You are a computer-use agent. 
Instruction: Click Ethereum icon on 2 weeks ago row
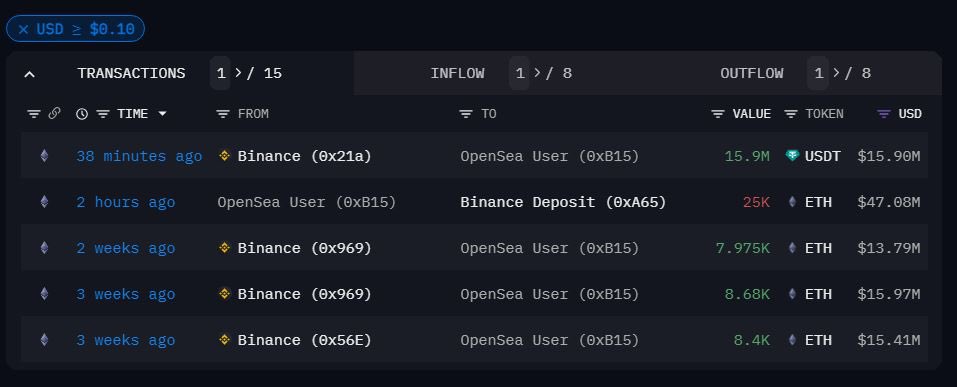(44, 248)
